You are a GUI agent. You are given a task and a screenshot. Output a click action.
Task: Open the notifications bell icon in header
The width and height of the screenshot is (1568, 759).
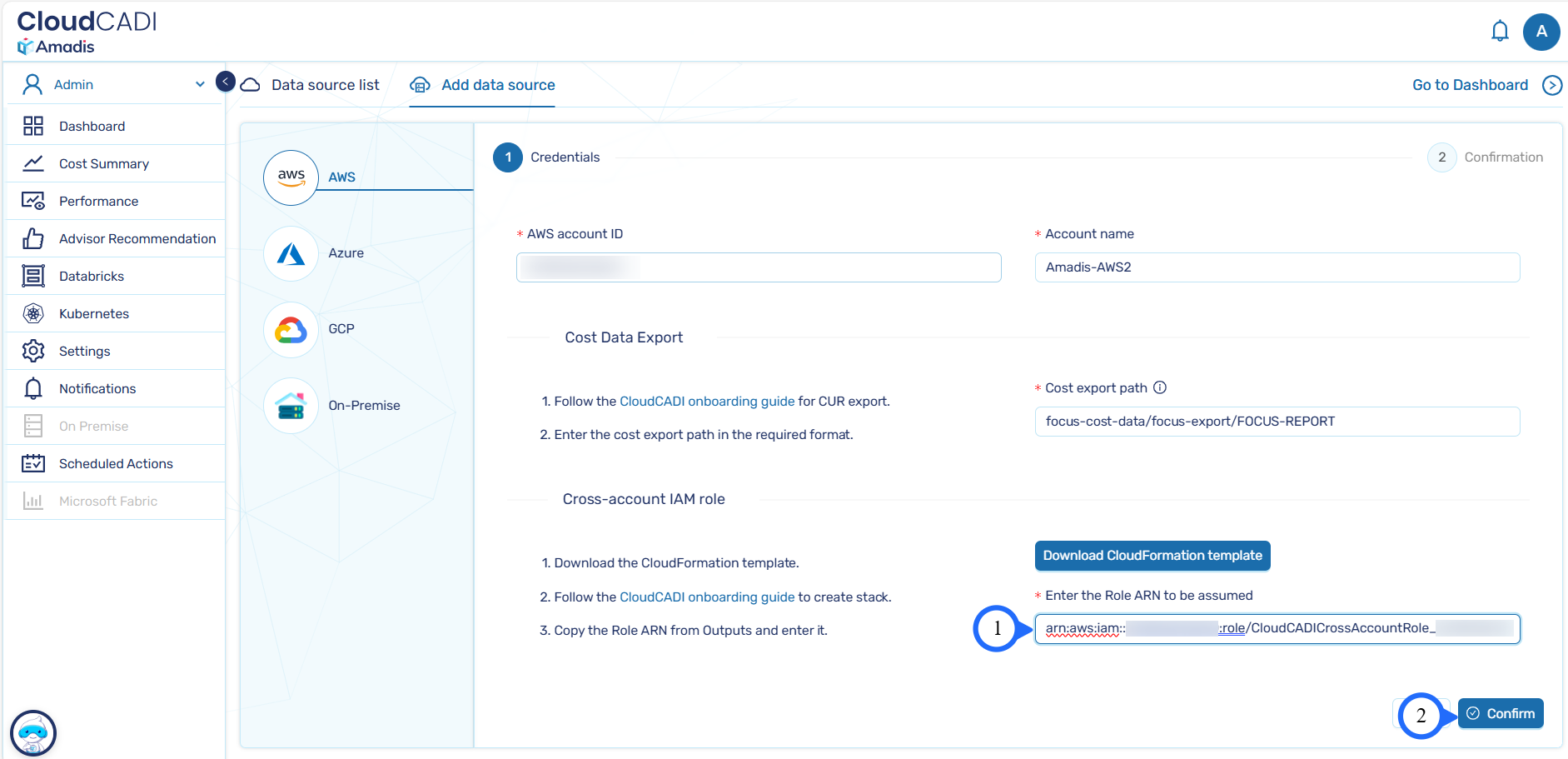(x=1499, y=32)
